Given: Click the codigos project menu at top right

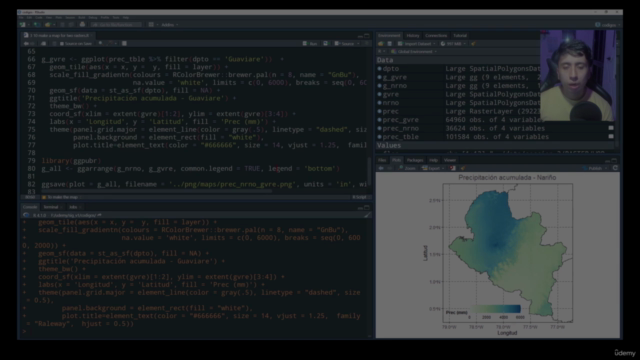Looking at the screenshot, I should pyautogui.click(x=607, y=25).
